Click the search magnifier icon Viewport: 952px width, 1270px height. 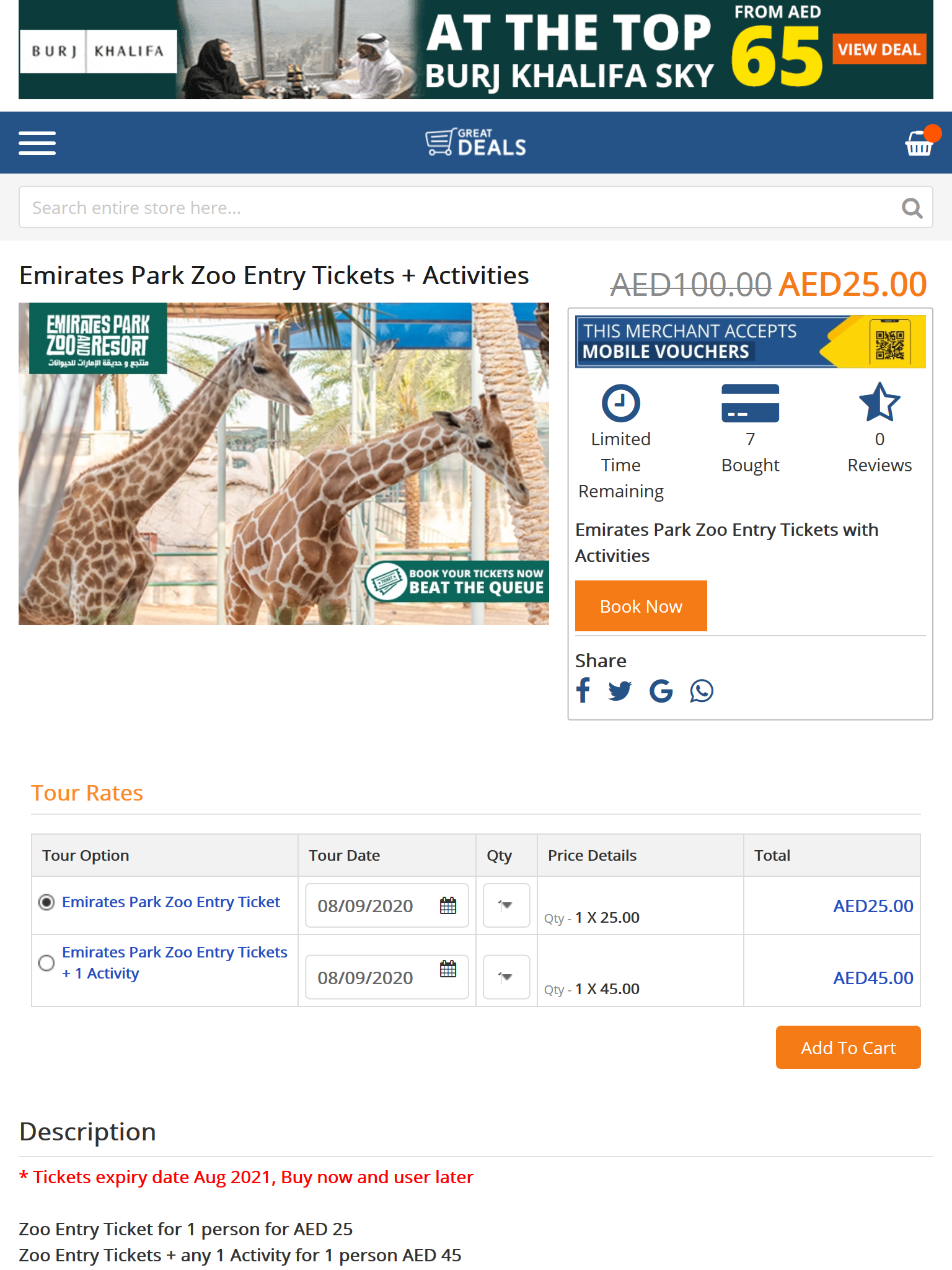[x=912, y=208]
